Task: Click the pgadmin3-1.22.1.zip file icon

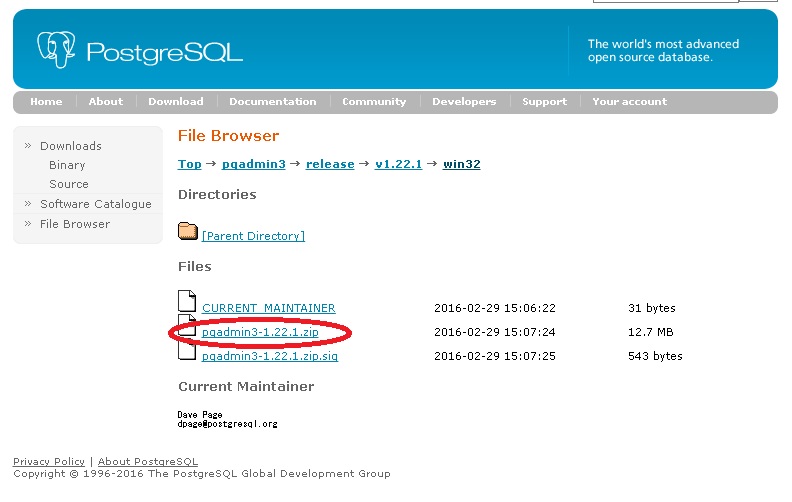Action: pyautogui.click(x=187, y=327)
